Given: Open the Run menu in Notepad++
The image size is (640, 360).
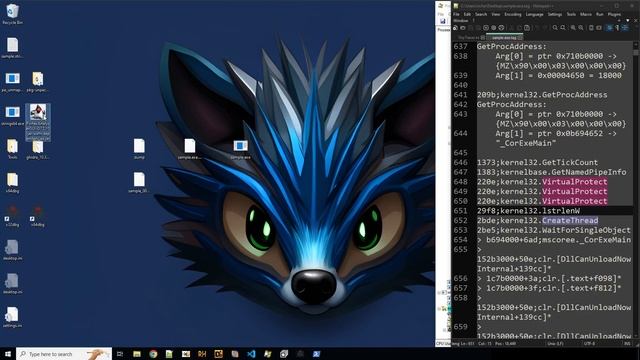Looking at the screenshot, I should click(x=600, y=14).
